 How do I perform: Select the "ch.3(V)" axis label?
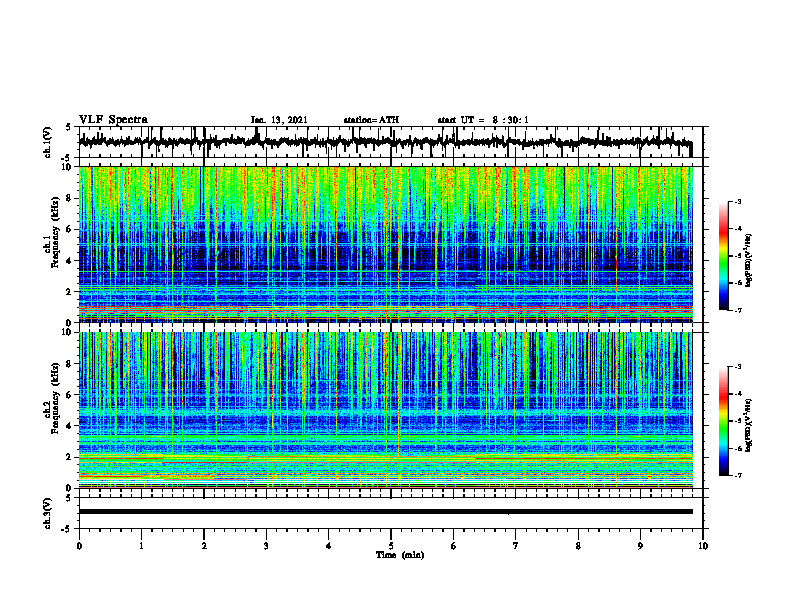48,513
